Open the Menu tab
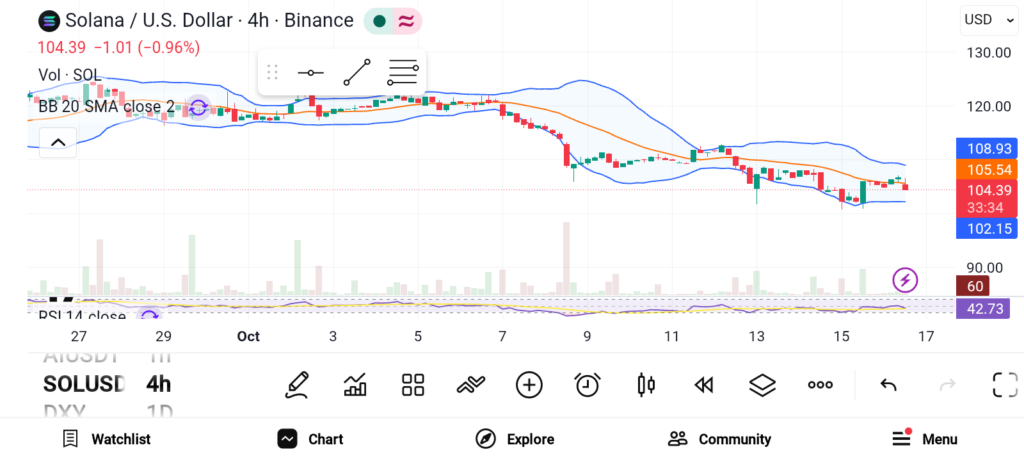The height and width of the screenshot is (461, 1024). point(925,439)
